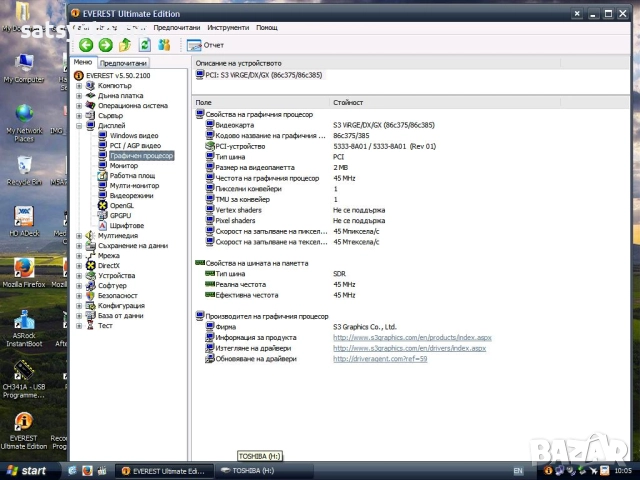This screenshot has width=640, height=480.
Task: Open the Windows start button
Action: [27, 471]
